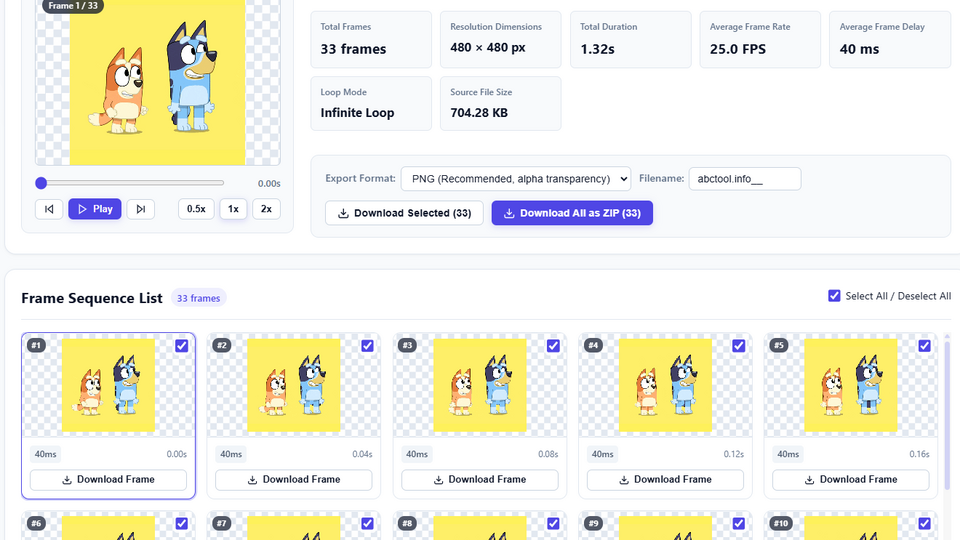Select frame #3 thumbnail
Image resolution: width=960 pixels, height=540 pixels.
click(x=480, y=385)
